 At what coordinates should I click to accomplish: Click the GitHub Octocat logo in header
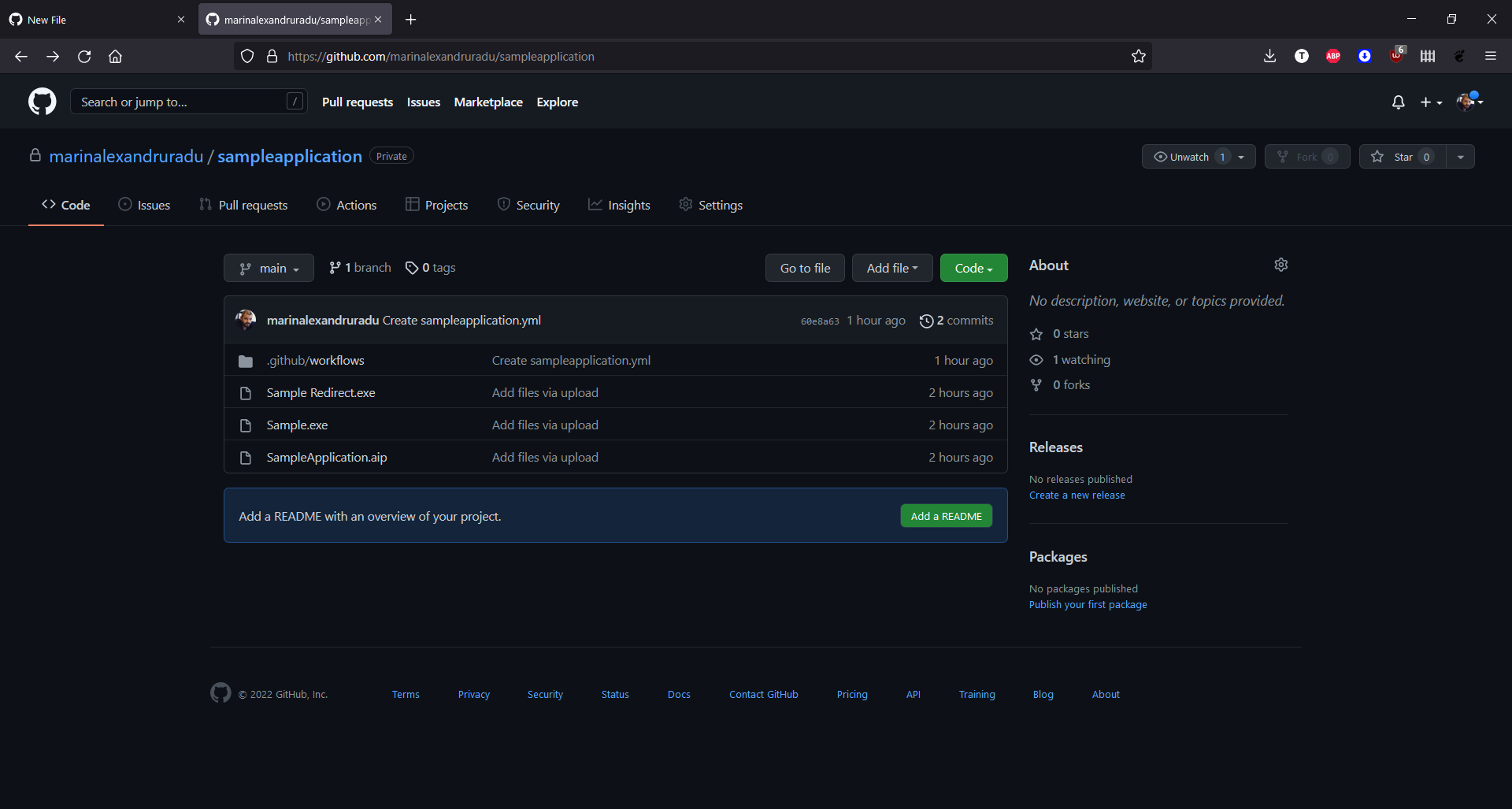[43, 102]
